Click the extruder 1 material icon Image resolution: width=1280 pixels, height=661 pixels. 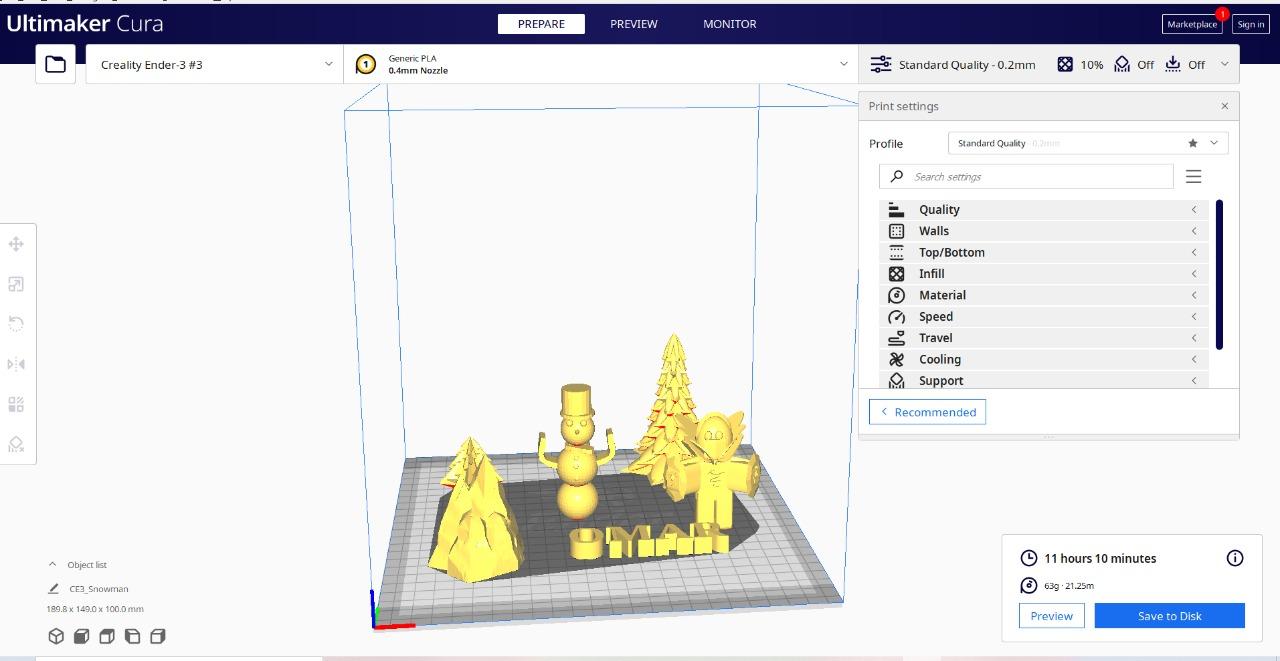pos(366,64)
